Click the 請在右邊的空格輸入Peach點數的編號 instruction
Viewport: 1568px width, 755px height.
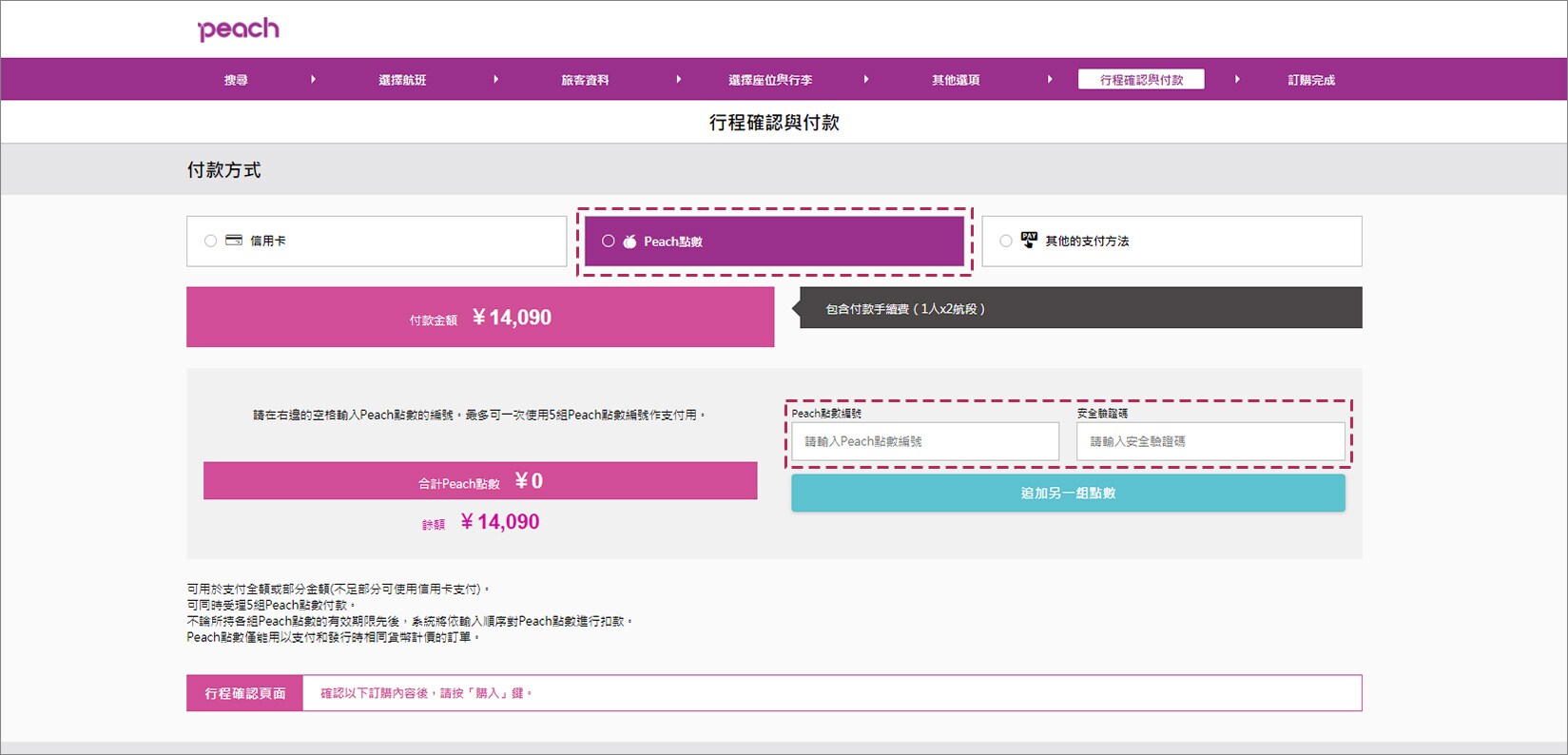[x=480, y=415]
